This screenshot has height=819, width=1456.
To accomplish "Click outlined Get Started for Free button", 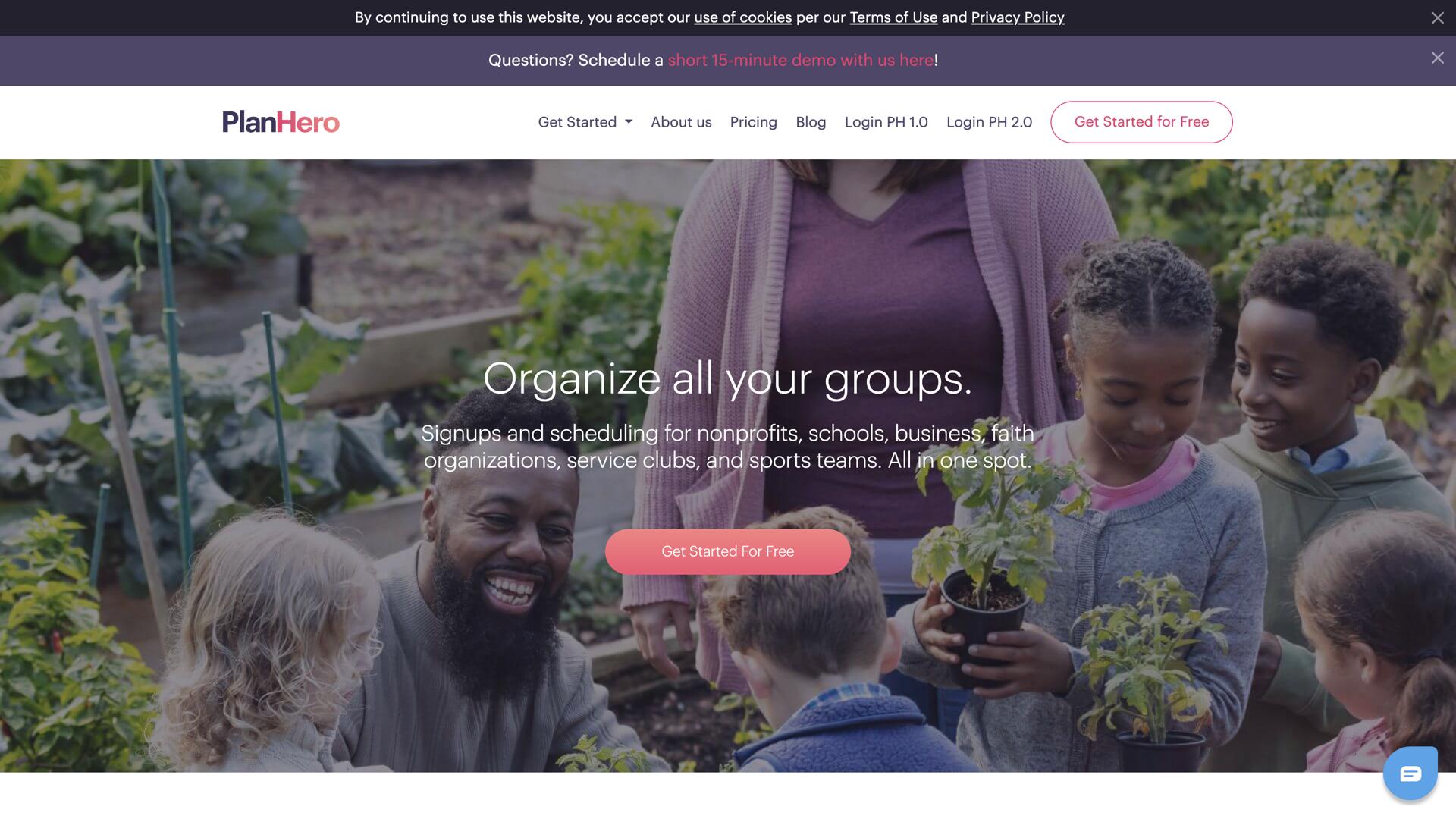I will click(1141, 121).
